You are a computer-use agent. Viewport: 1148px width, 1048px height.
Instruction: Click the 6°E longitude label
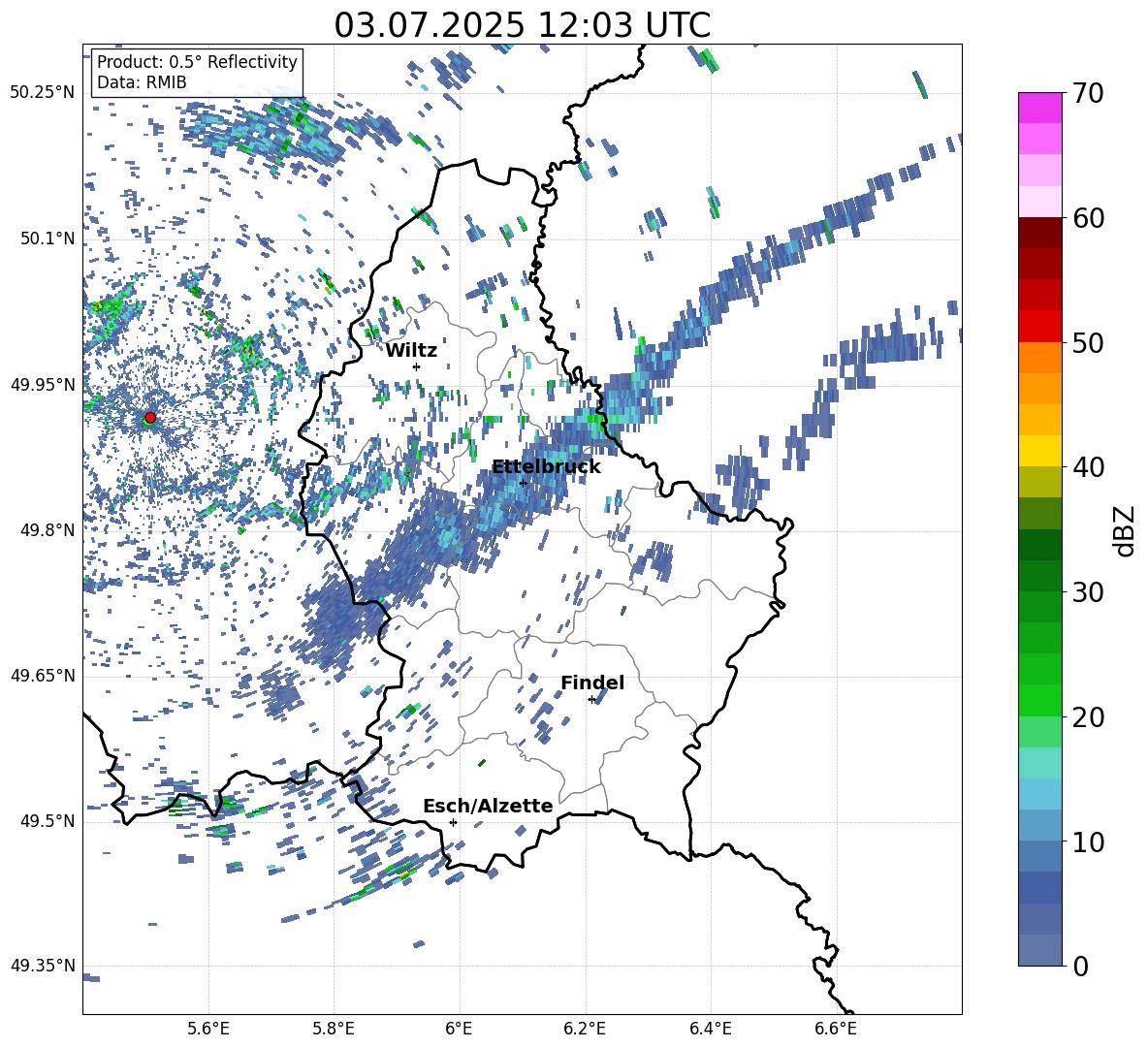click(459, 1029)
